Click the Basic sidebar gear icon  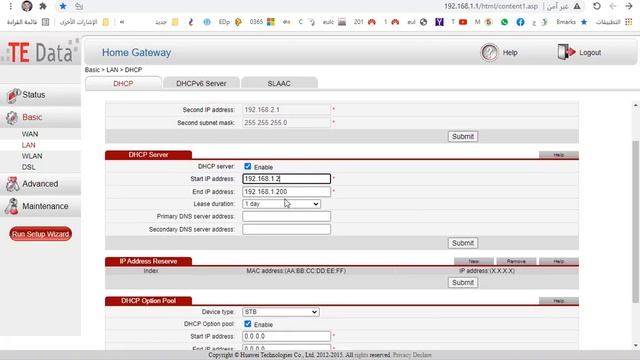coord(12,118)
